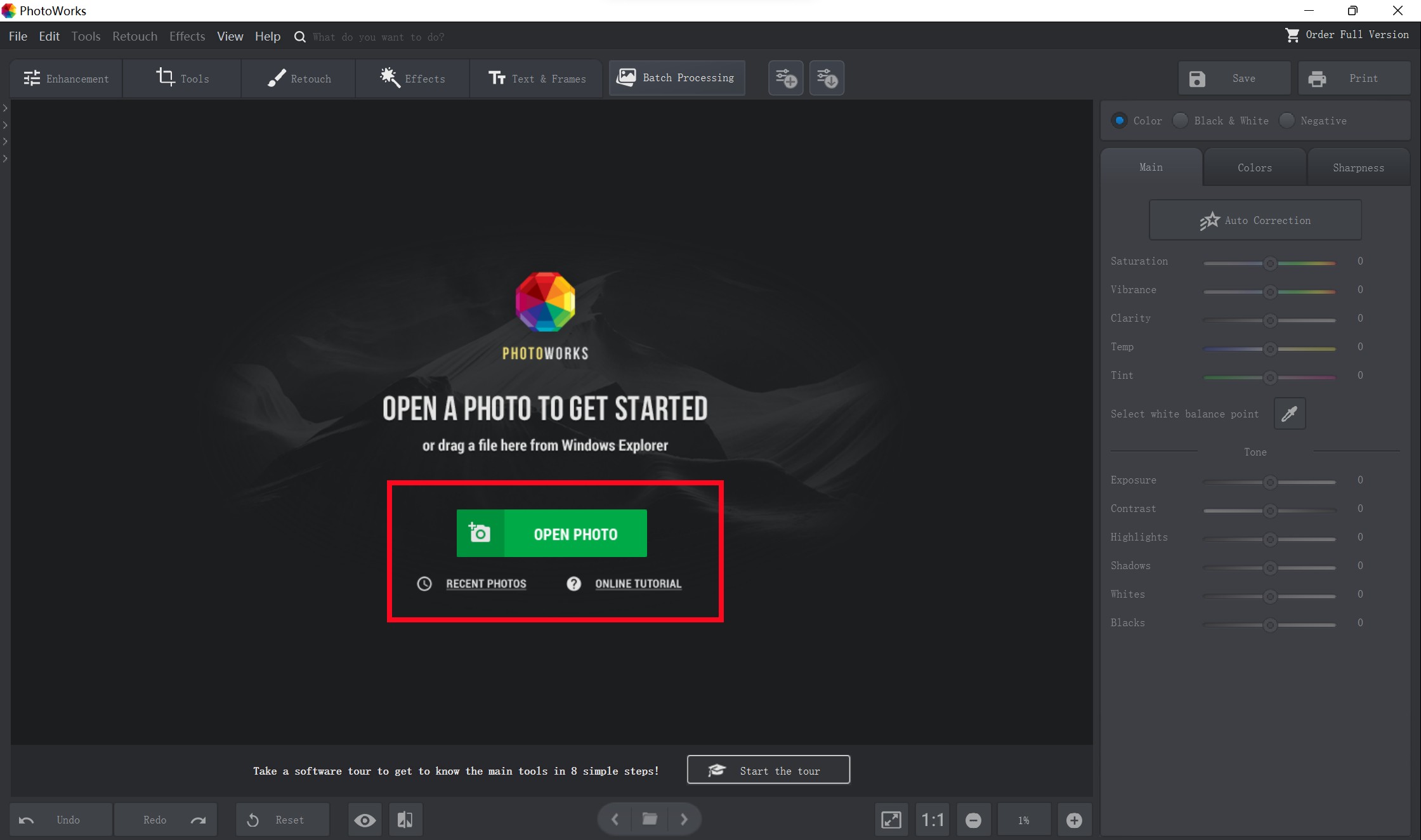
Task: Open the Effects tab
Action: (412, 79)
